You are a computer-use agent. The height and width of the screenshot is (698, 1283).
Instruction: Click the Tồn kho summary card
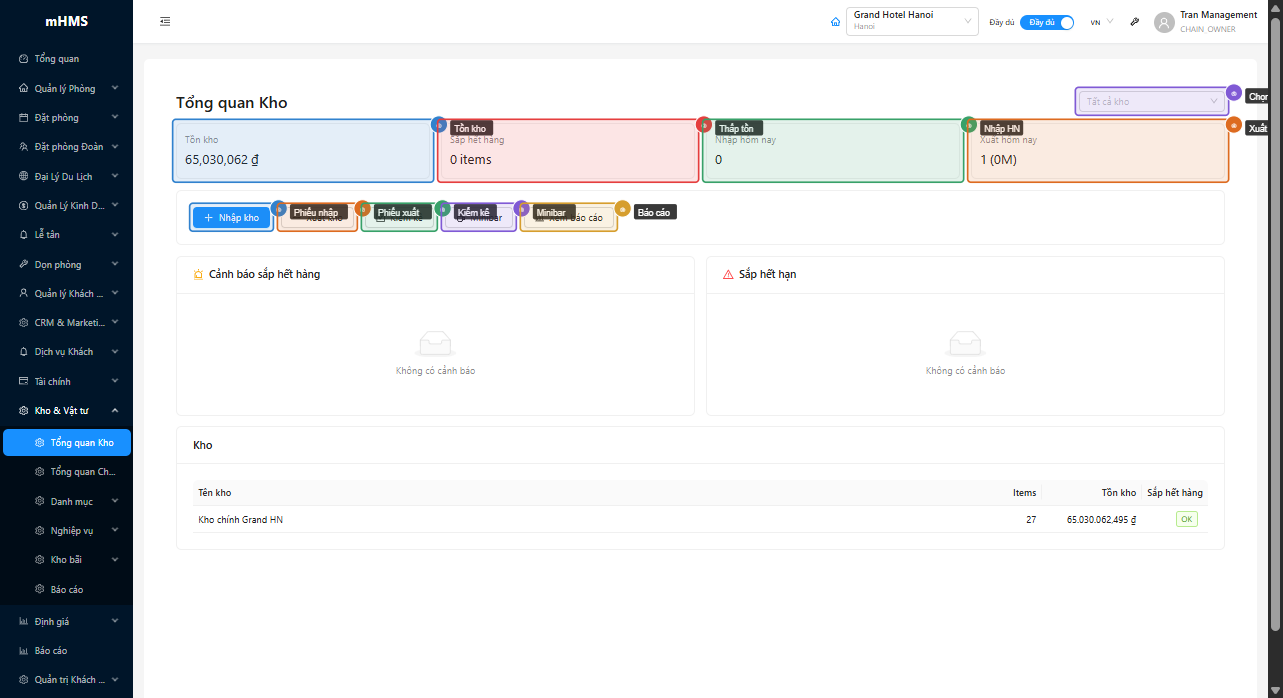[x=302, y=152]
